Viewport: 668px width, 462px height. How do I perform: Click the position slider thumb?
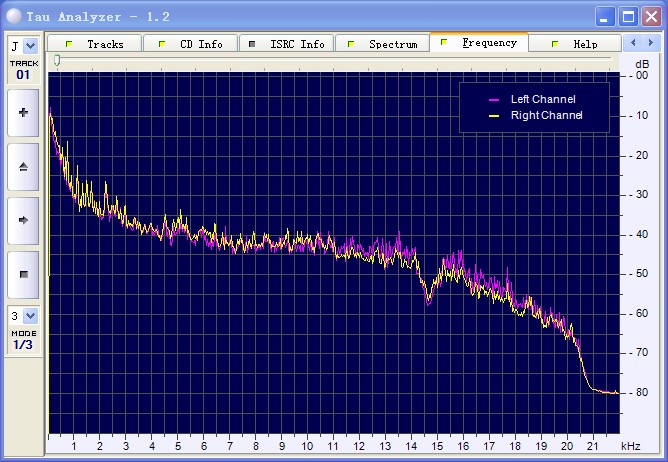click(57, 61)
